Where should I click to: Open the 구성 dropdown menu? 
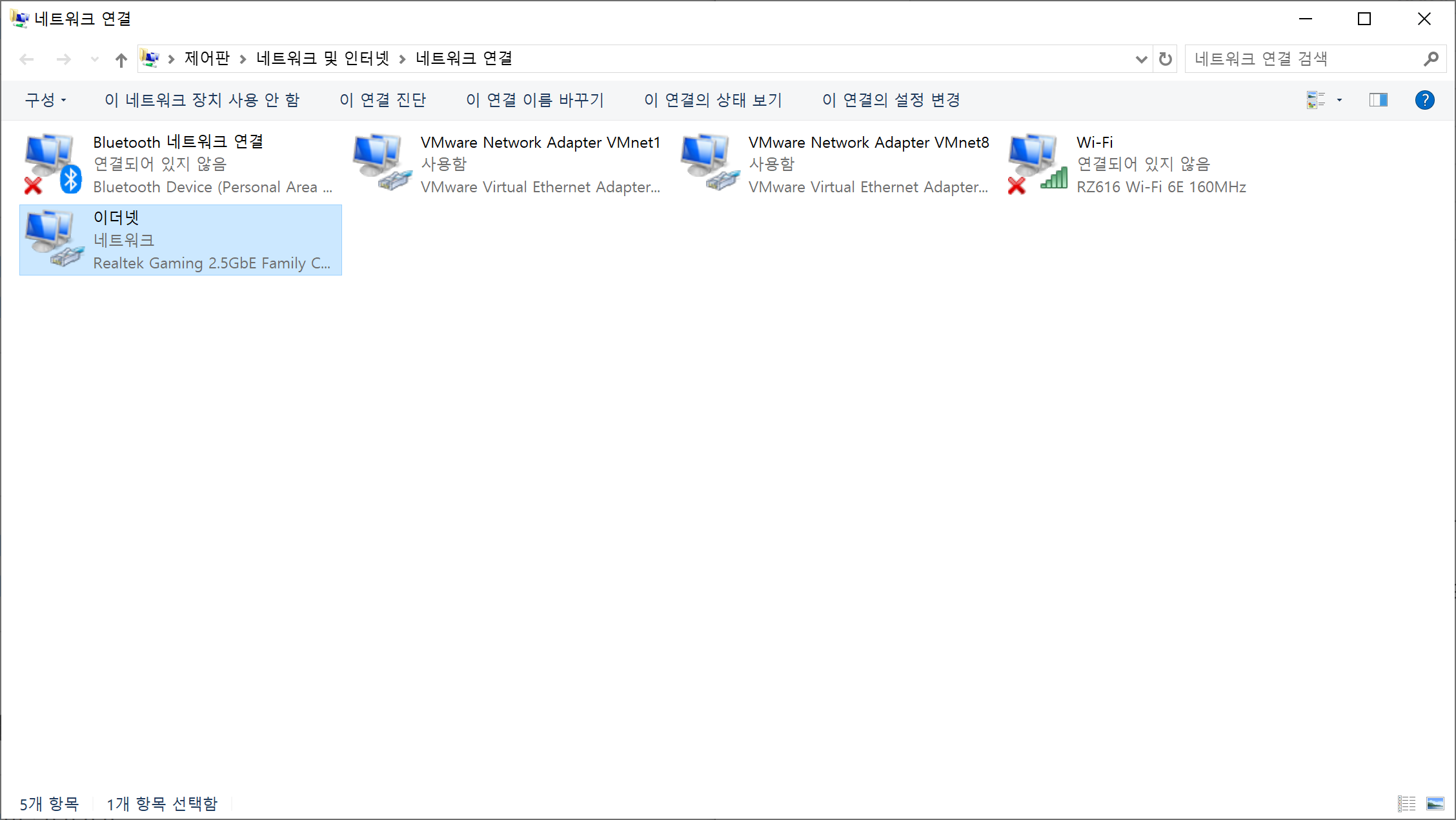click(45, 100)
